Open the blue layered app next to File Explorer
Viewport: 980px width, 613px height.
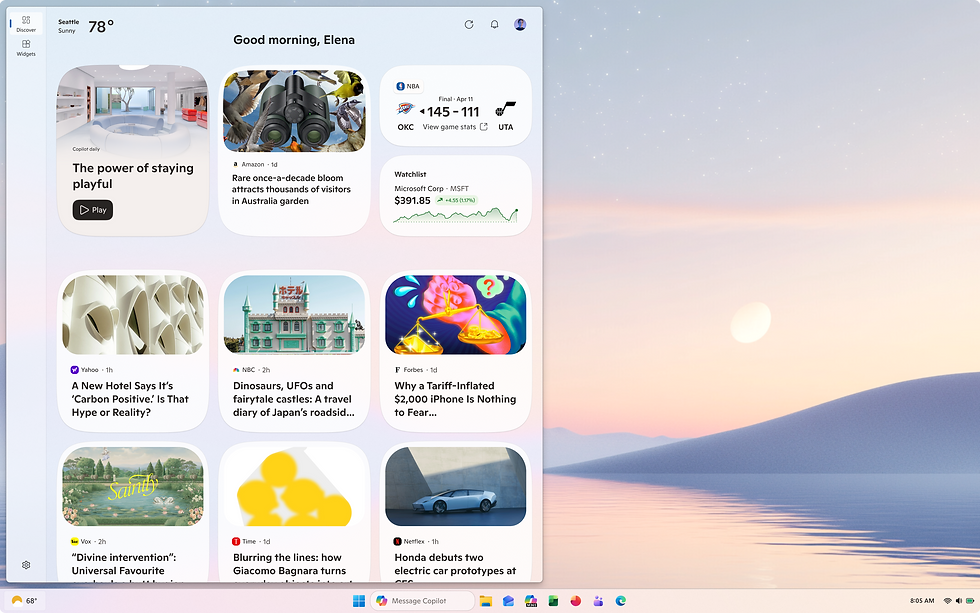[508, 601]
